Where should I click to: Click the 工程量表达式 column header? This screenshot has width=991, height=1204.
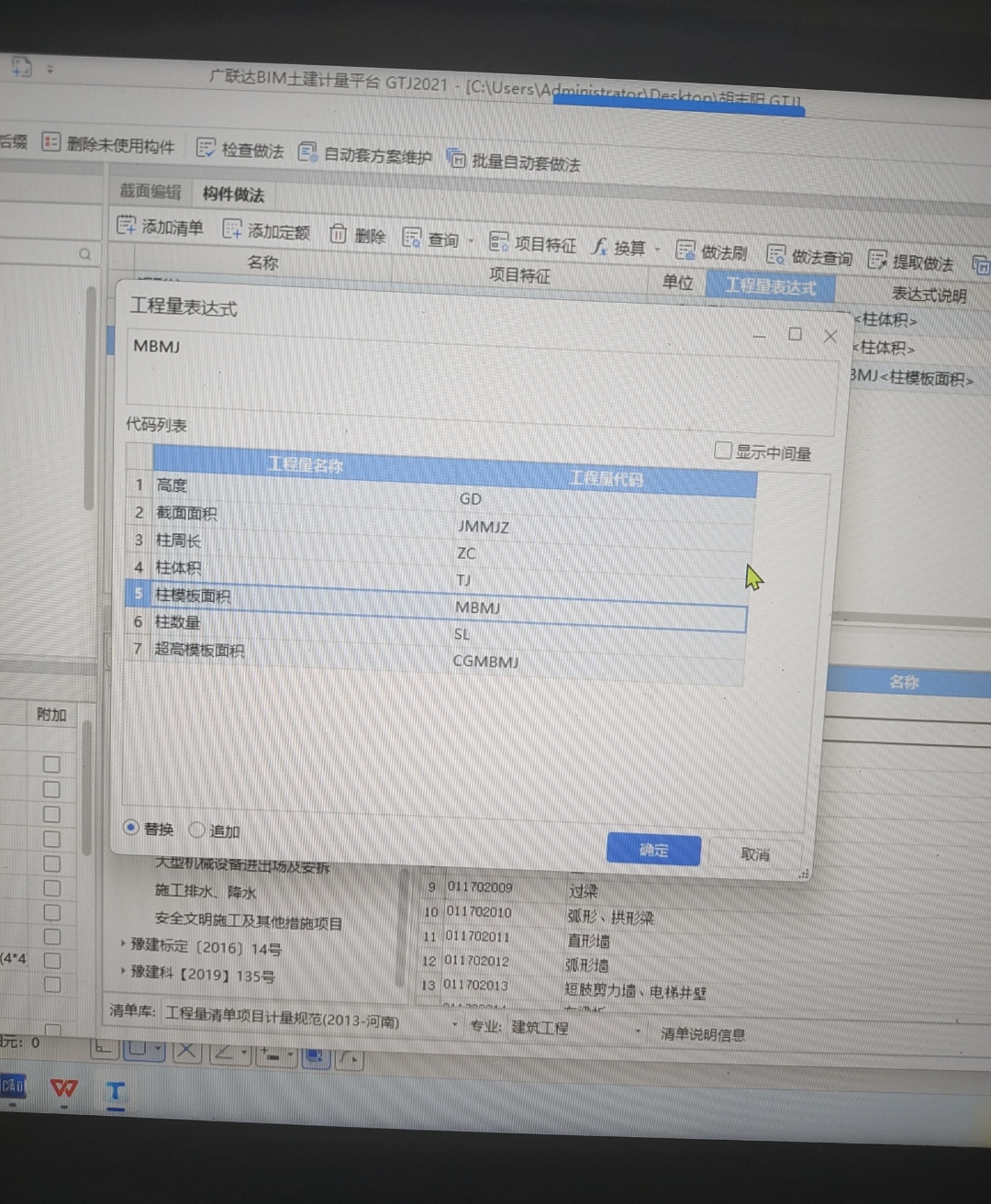(x=770, y=286)
